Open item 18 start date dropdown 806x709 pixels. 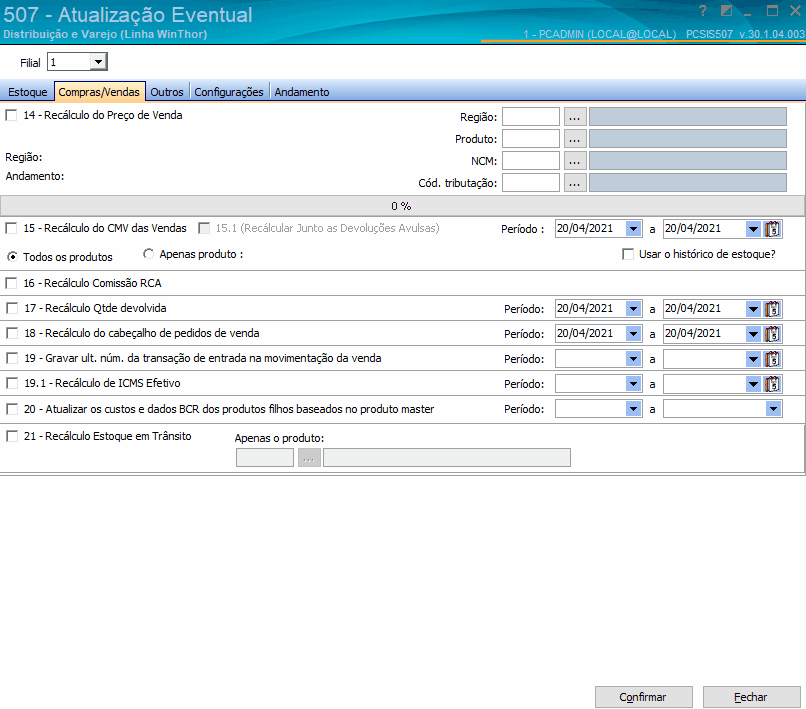coord(633,334)
